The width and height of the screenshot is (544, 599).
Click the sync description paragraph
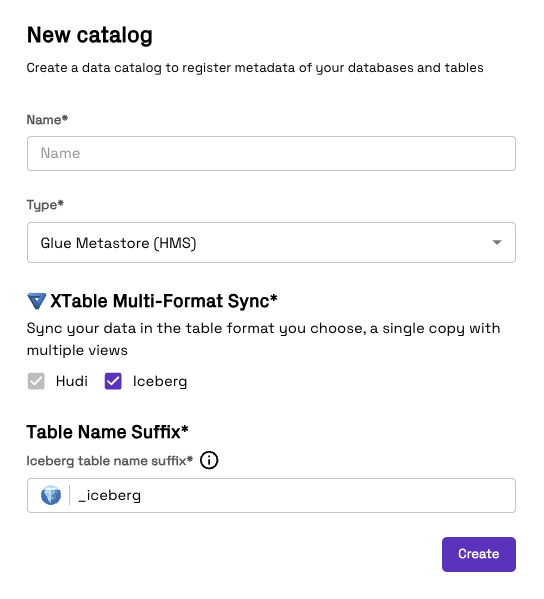263,339
